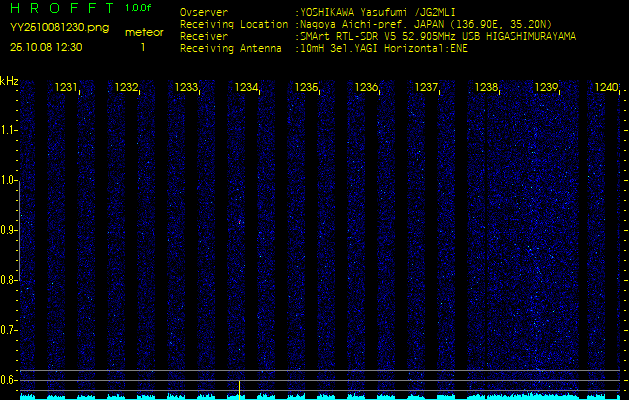This screenshot has width=629, height=400.
Task: Click the 0.8 kHz axis label
Action: [x=9, y=280]
